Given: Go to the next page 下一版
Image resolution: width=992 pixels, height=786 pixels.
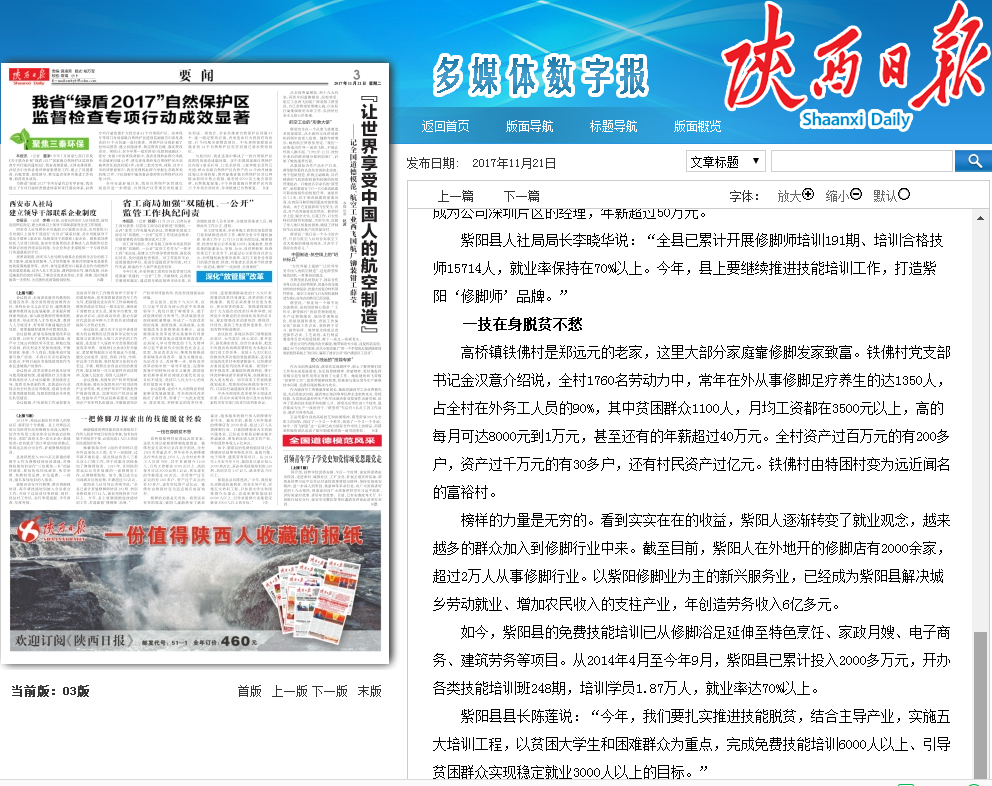Looking at the screenshot, I should (x=330, y=691).
